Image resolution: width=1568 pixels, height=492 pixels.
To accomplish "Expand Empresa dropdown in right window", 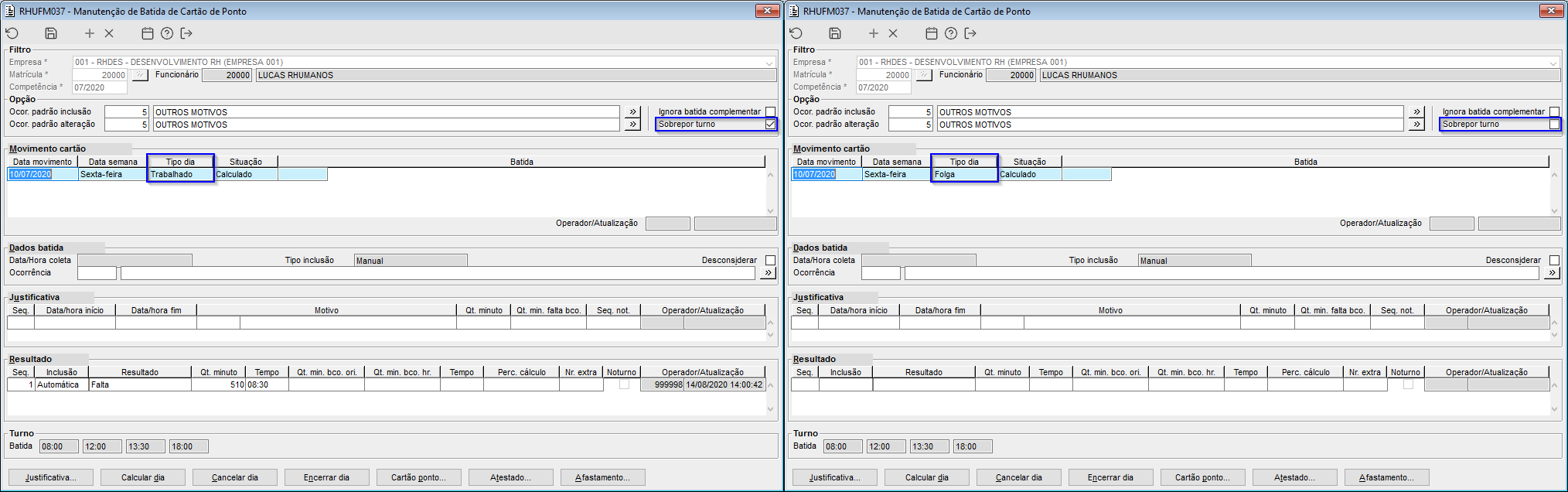I will pyautogui.click(x=1553, y=63).
